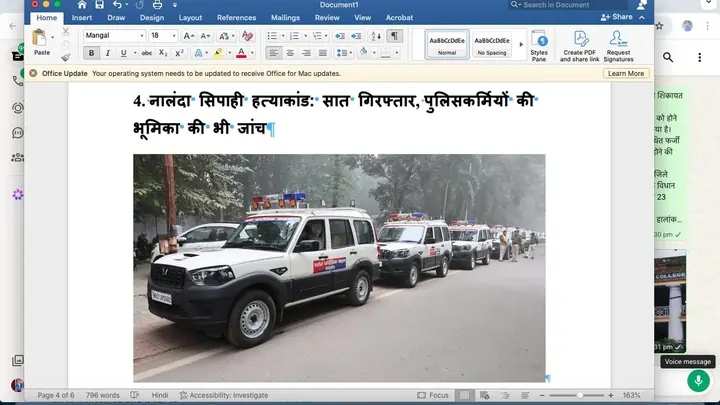Open bullet list style dropdown arrow
Screen dimensions: 720x405
pos(283,36)
